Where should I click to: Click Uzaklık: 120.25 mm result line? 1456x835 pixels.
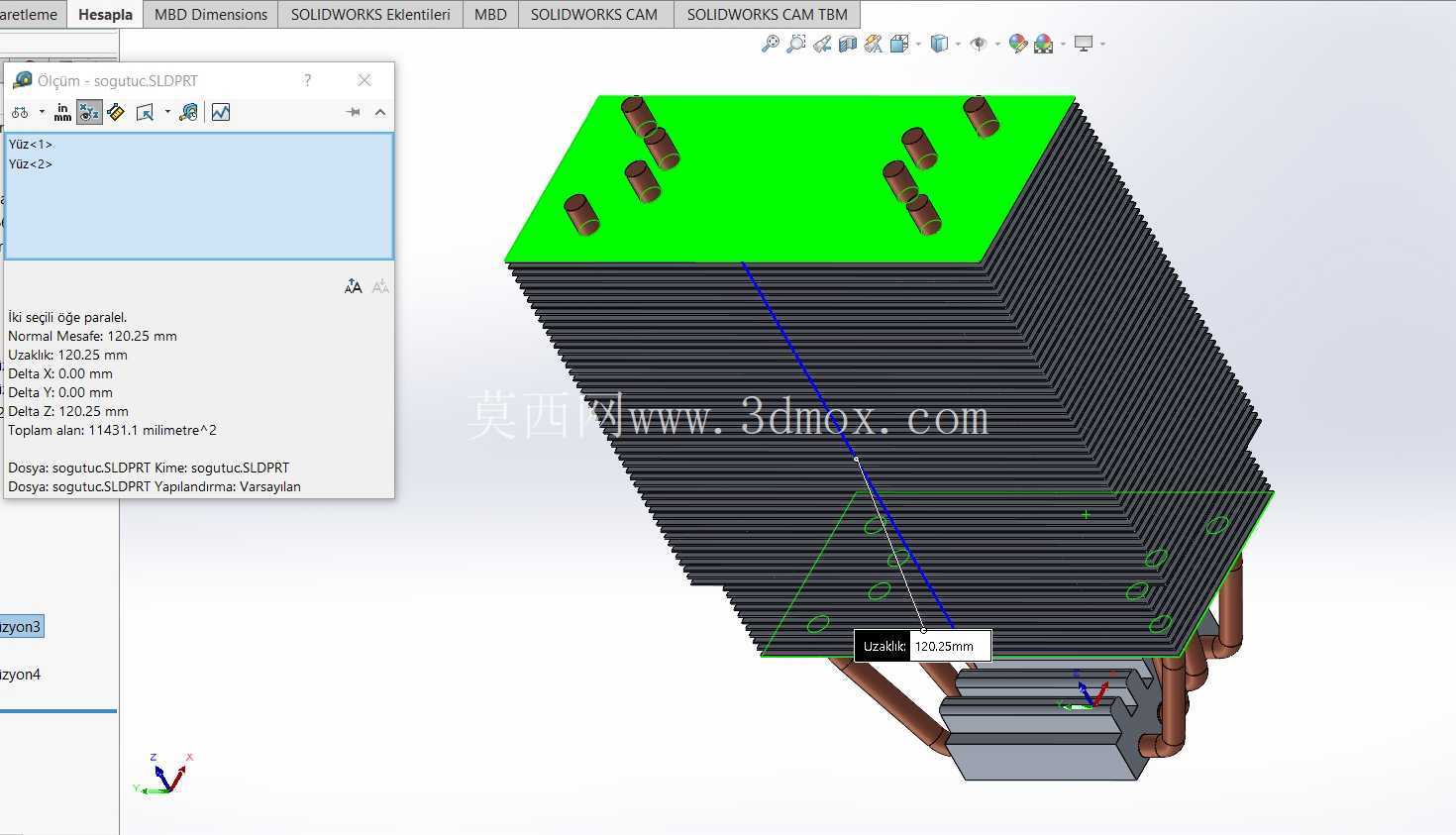[67, 356]
